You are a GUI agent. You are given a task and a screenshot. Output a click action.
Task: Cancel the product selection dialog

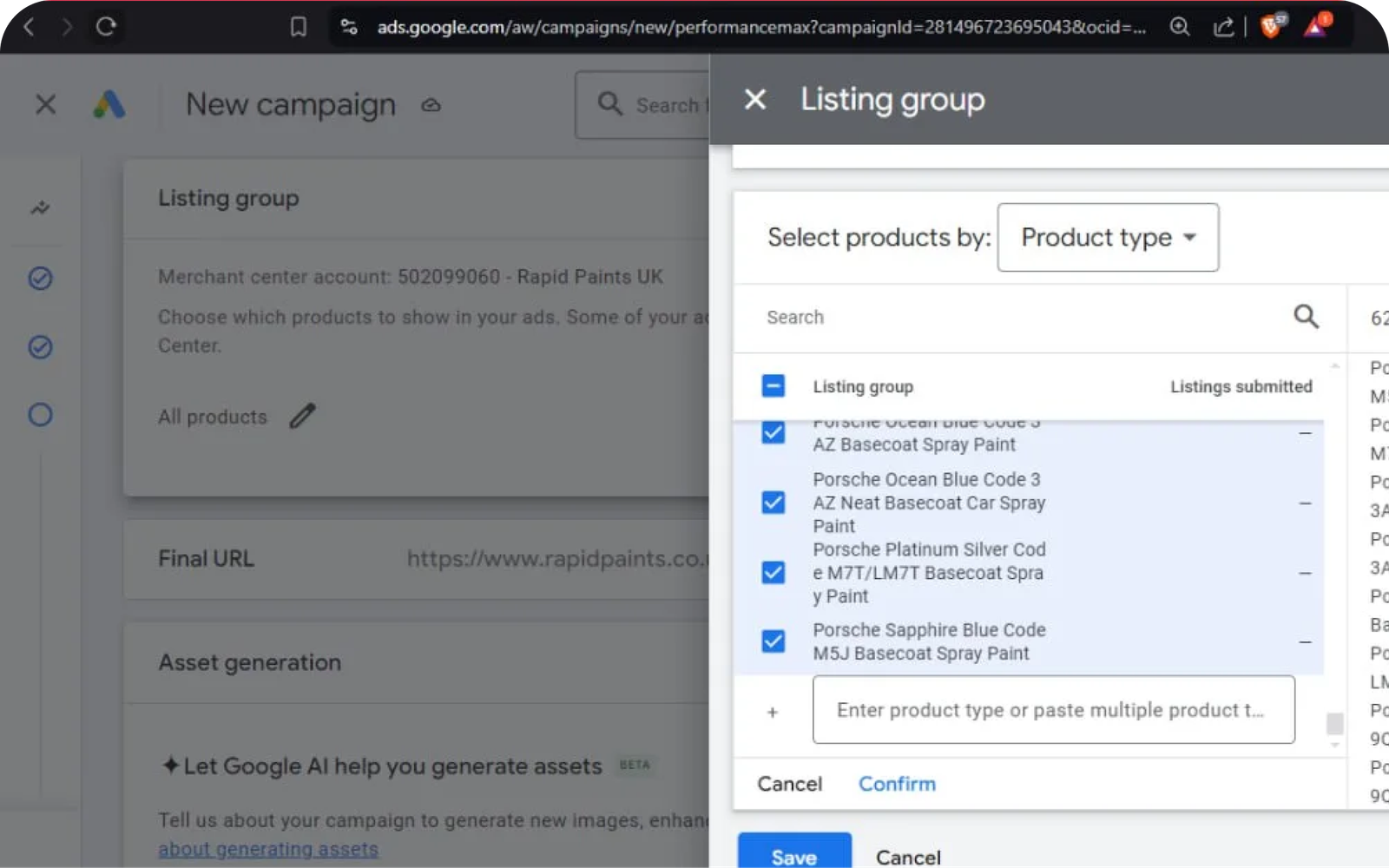coord(789,784)
